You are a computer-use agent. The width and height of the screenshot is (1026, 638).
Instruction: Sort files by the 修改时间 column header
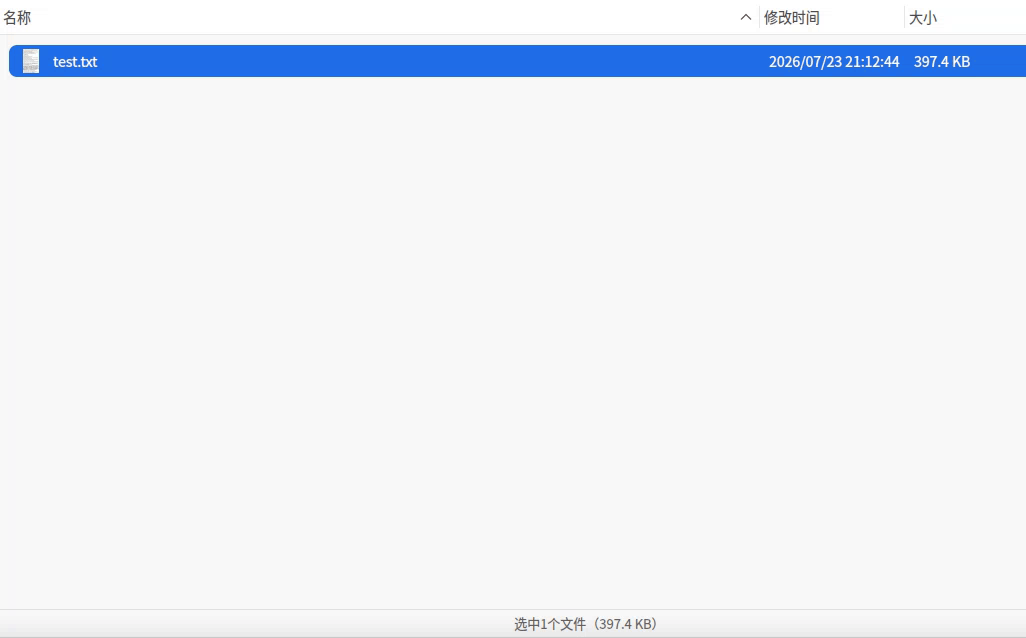[792, 18]
